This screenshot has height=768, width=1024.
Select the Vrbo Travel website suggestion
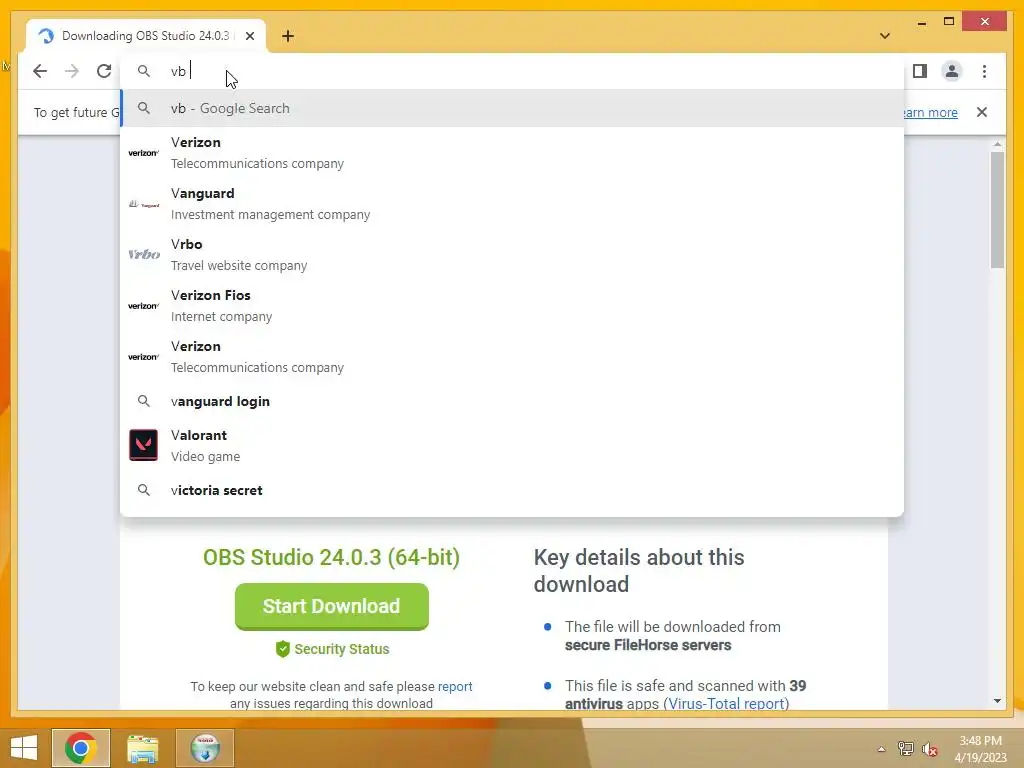(x=512, y=255)
